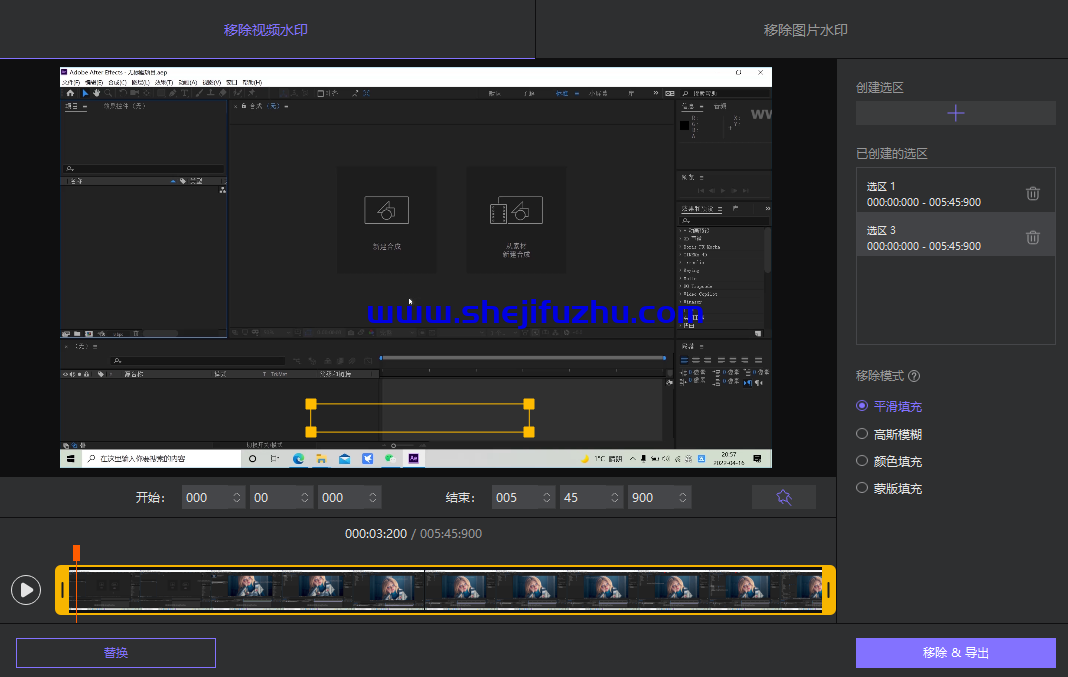Play the video with the round play button
The width and height of the screenshot is (1068, 677).
[26, 590]
